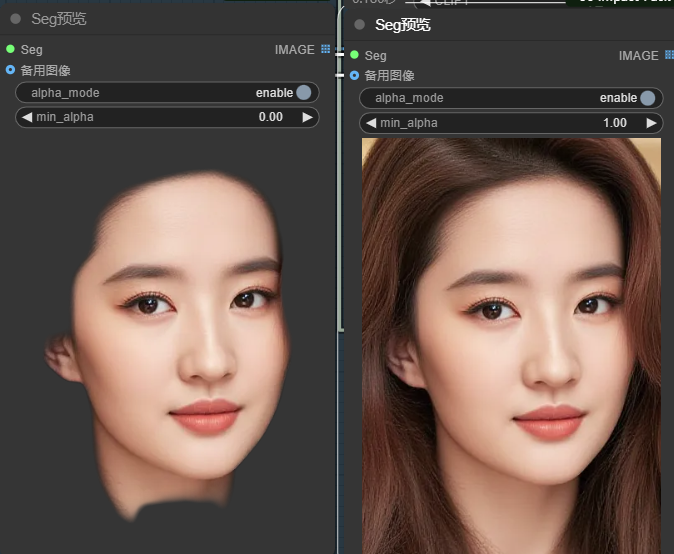This screenshot has height=554, width=674.
Task: Select the left node title Seg预览
Action: (x=59, y=19)
